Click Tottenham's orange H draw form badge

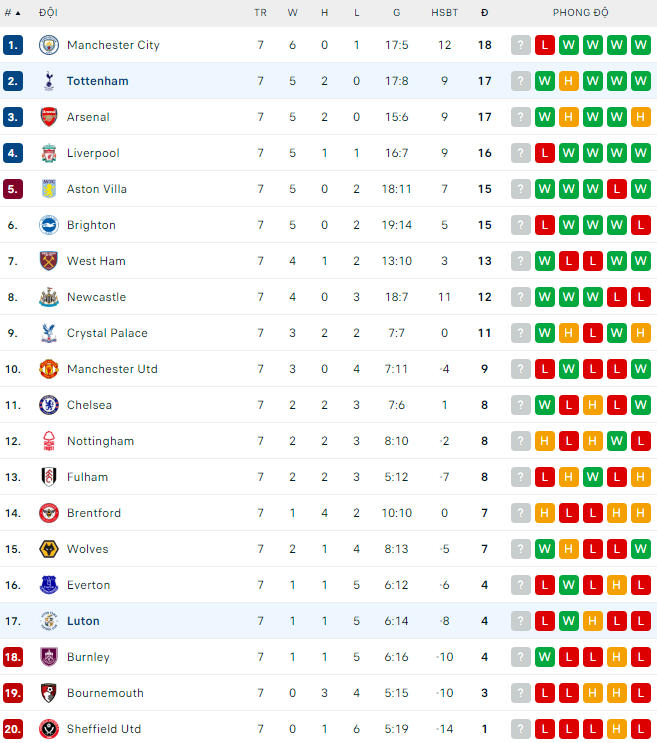[x=568, y=81]
